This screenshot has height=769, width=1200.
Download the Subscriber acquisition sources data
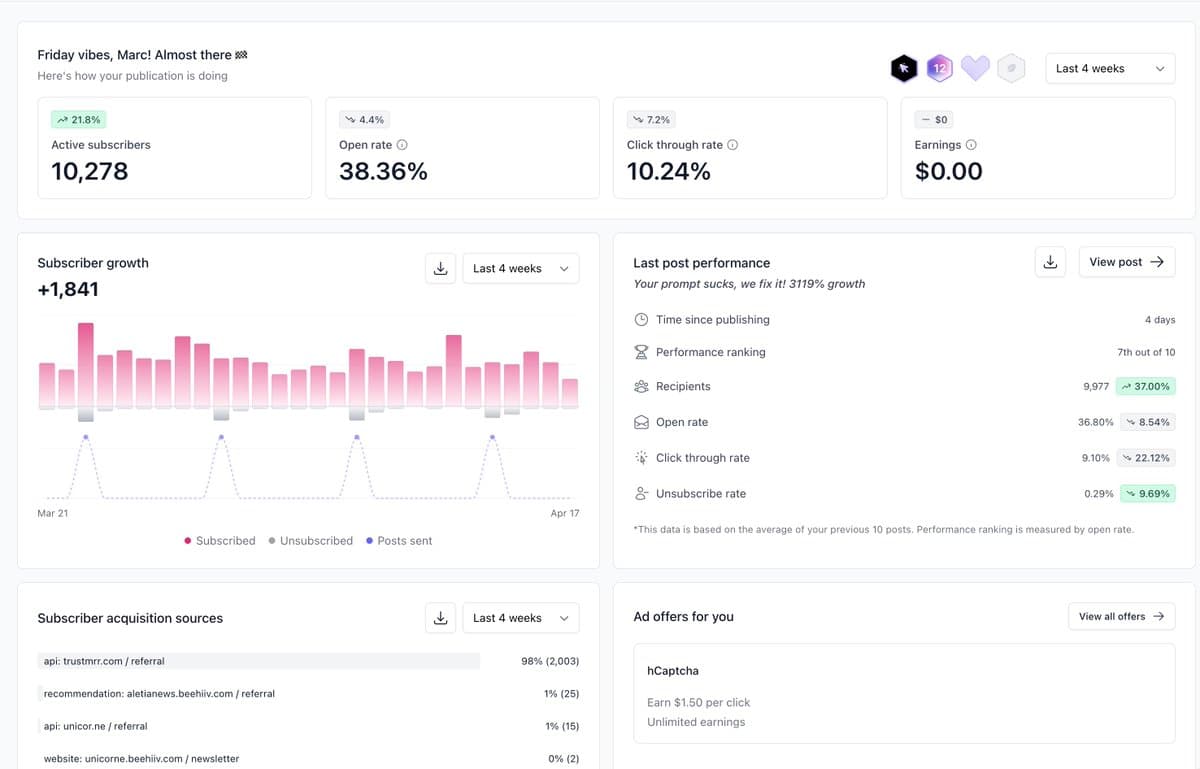coord(440,618)
